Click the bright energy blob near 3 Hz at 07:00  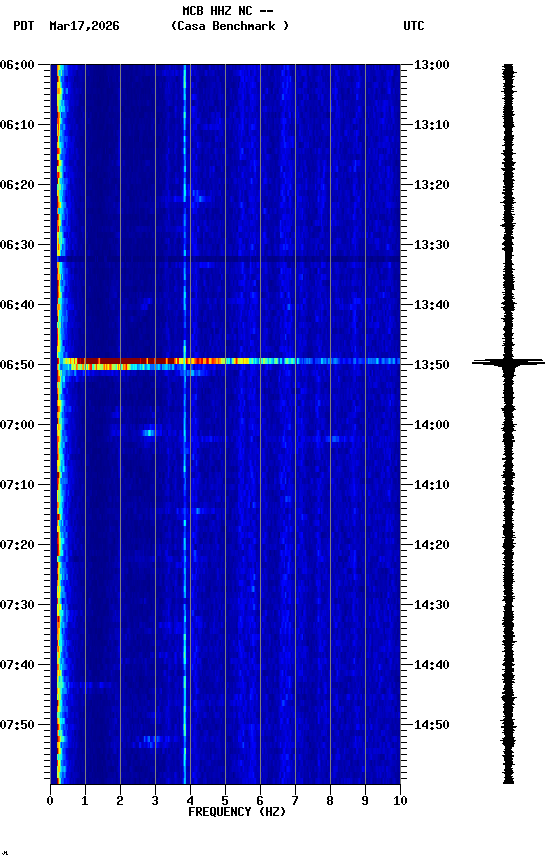click(149, 433)
